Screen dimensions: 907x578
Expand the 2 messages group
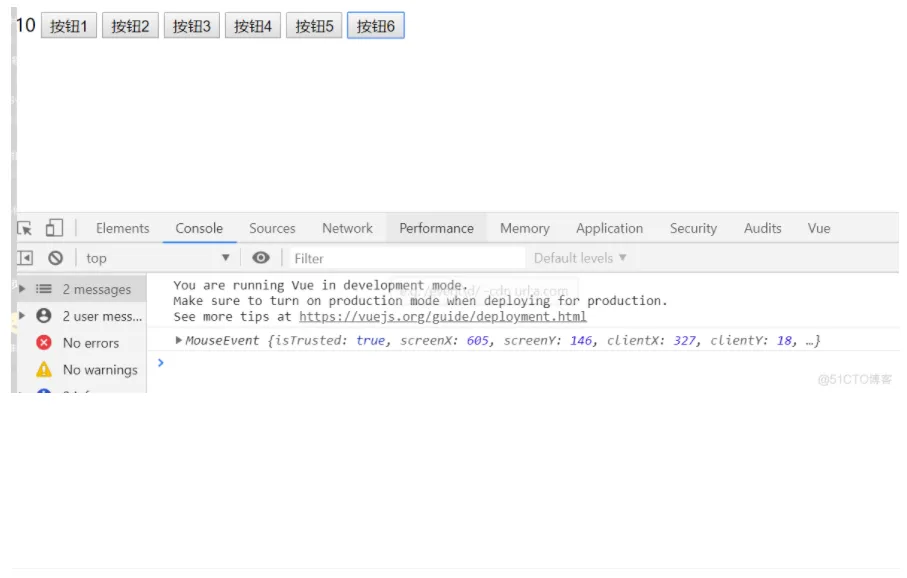coord(22,289)
